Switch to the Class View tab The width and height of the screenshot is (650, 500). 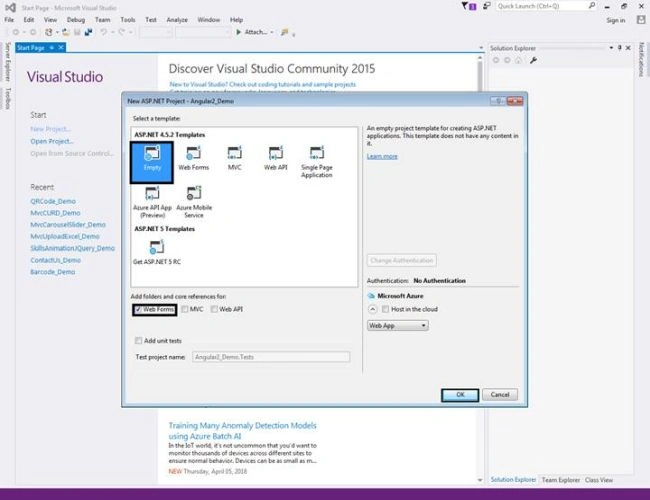pos(599,480)
